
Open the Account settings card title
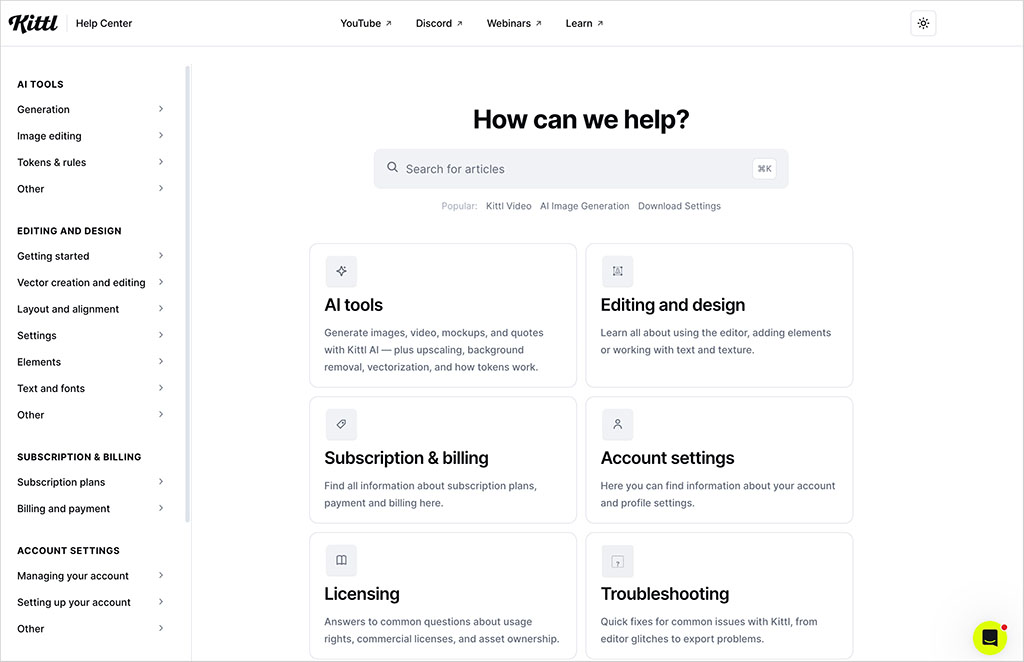point(667,458)
